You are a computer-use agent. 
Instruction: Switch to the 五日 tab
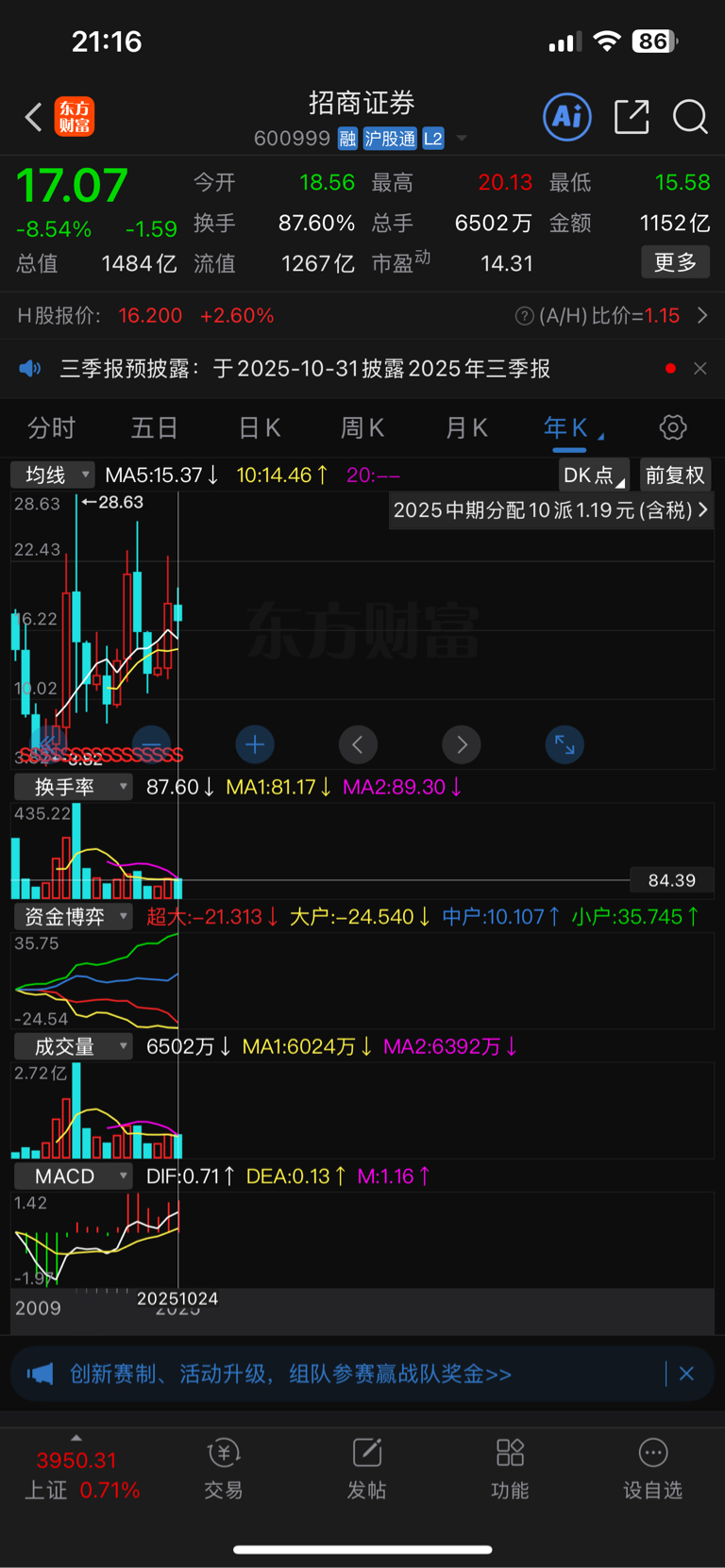[x=154, y=428]
